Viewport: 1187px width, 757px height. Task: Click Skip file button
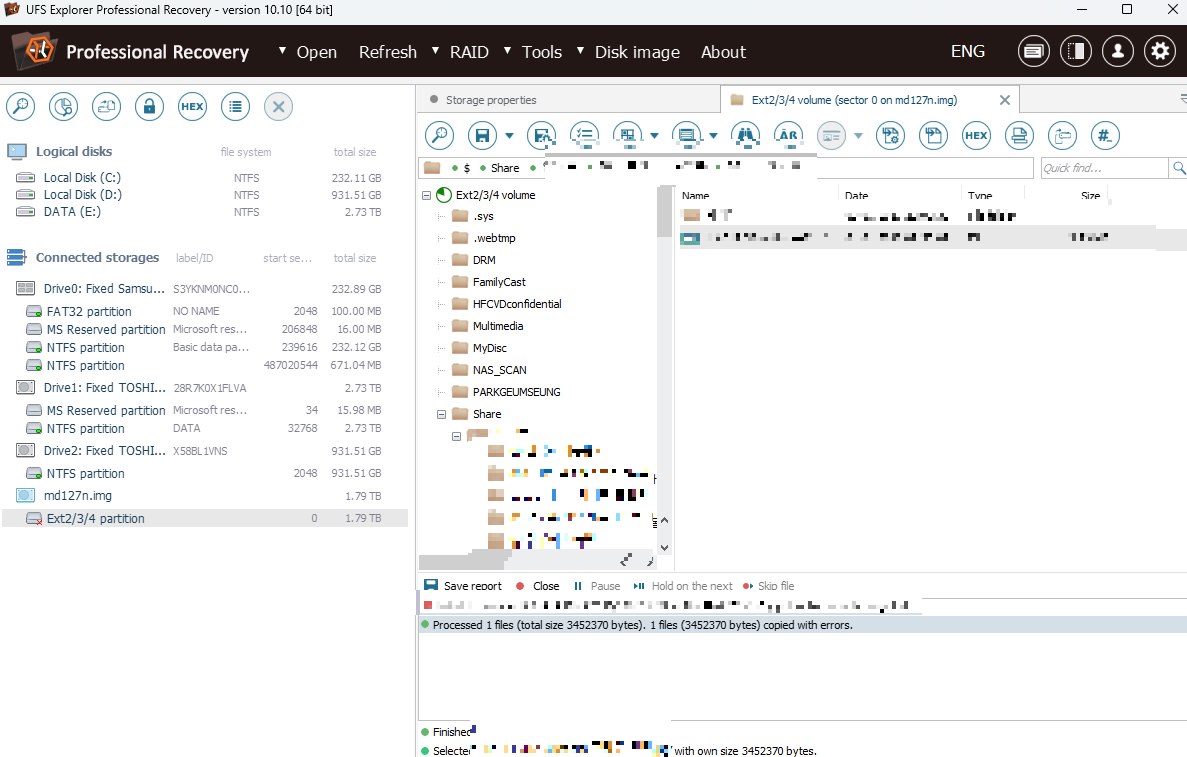tap(768, 586)
